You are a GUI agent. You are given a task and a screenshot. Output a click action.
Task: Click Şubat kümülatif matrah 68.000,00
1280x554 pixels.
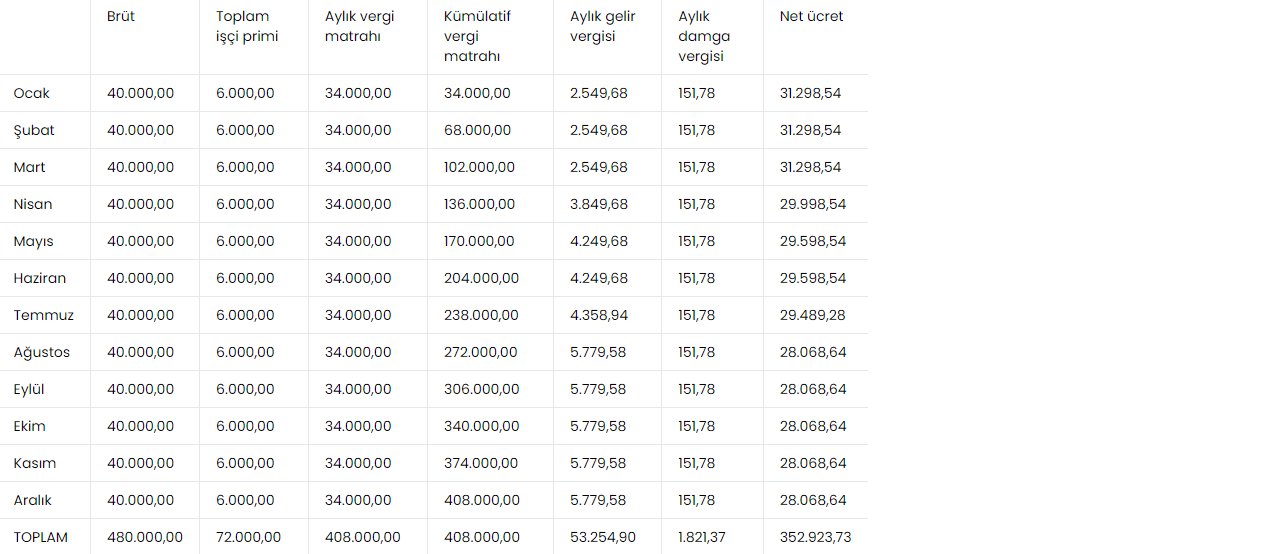pyautogui.click(x=478, y=130)
